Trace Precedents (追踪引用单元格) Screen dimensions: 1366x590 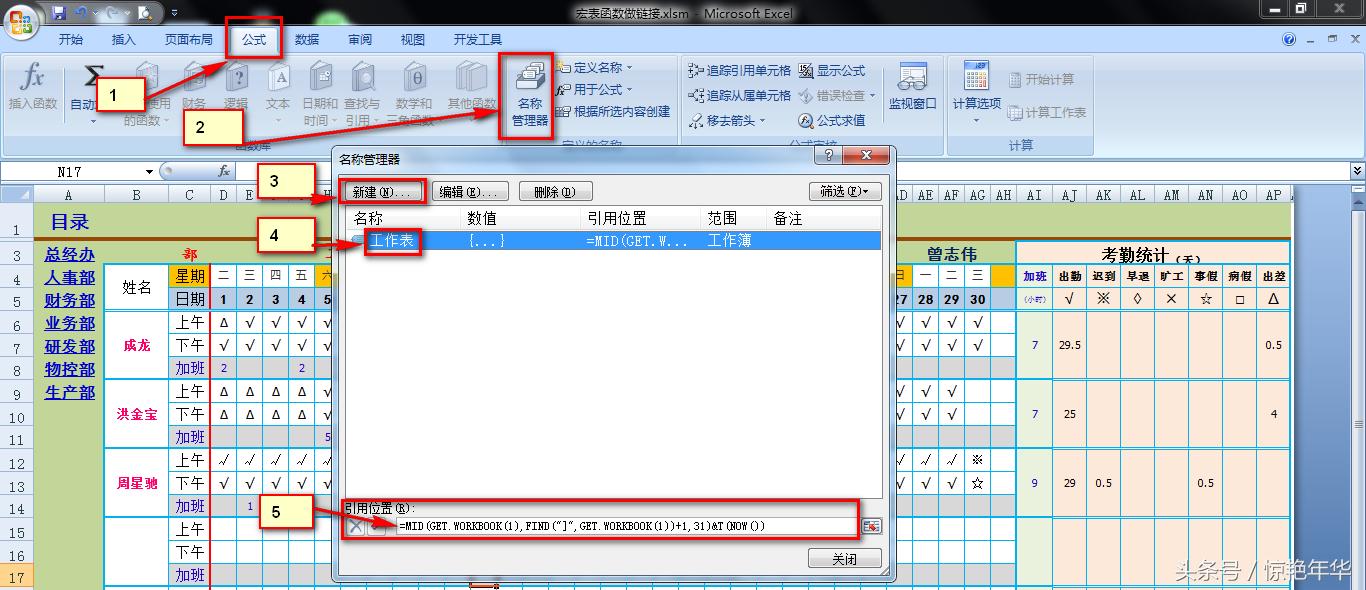(740, 70)
